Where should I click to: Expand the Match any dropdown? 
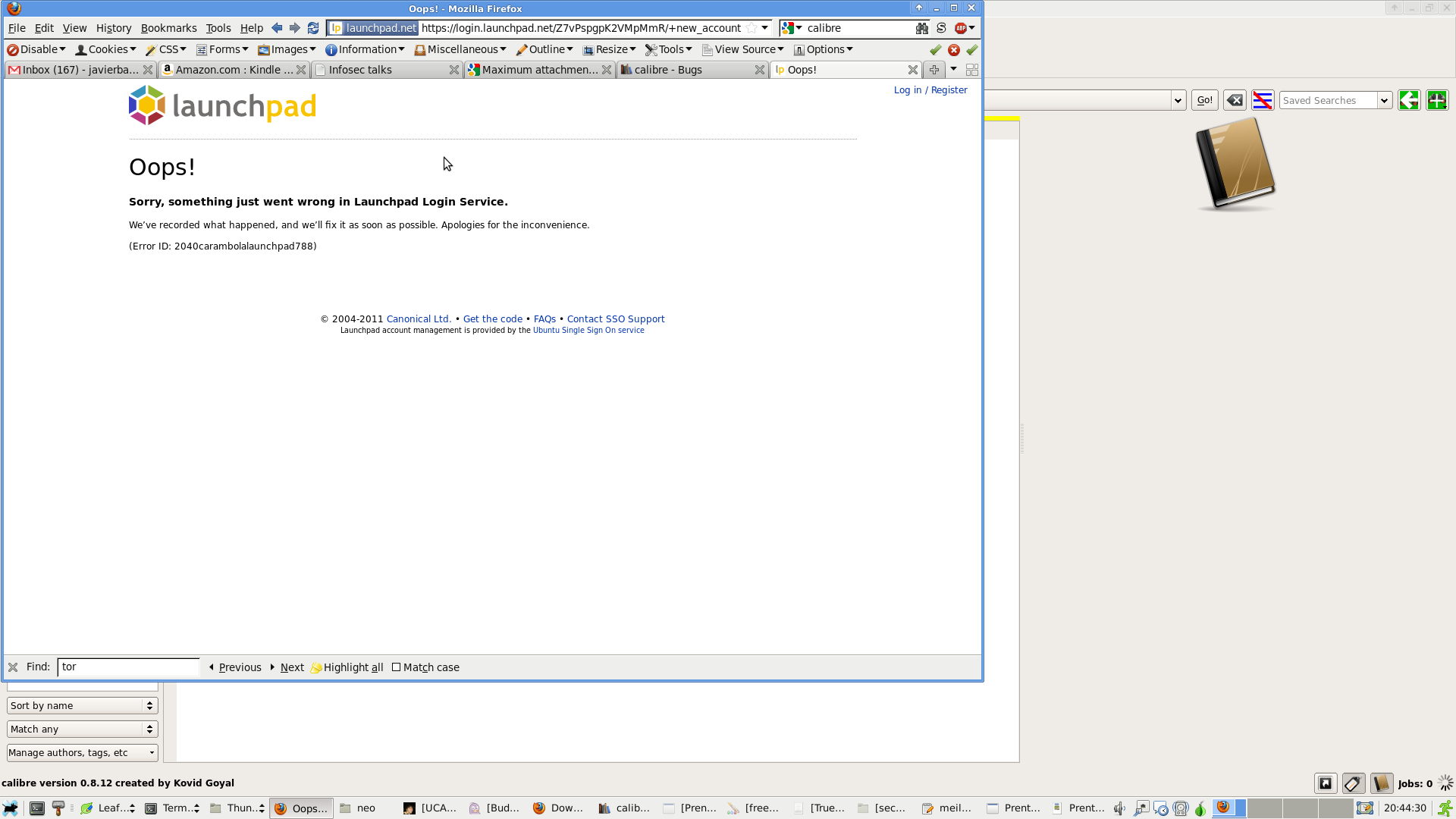tap(82, 729)
